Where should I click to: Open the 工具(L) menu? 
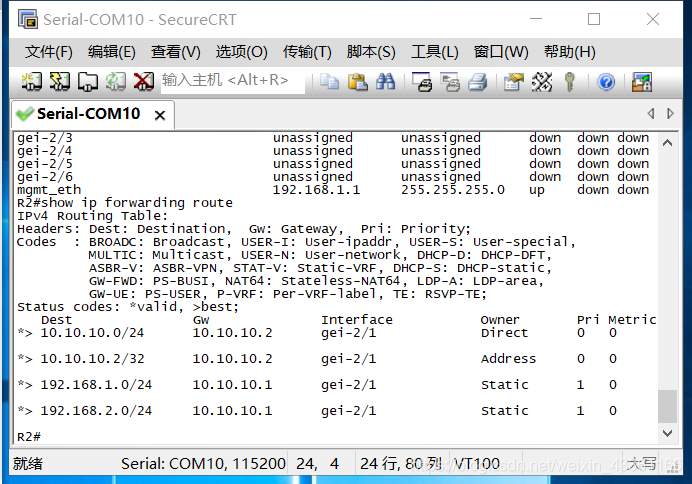point(435,52)
